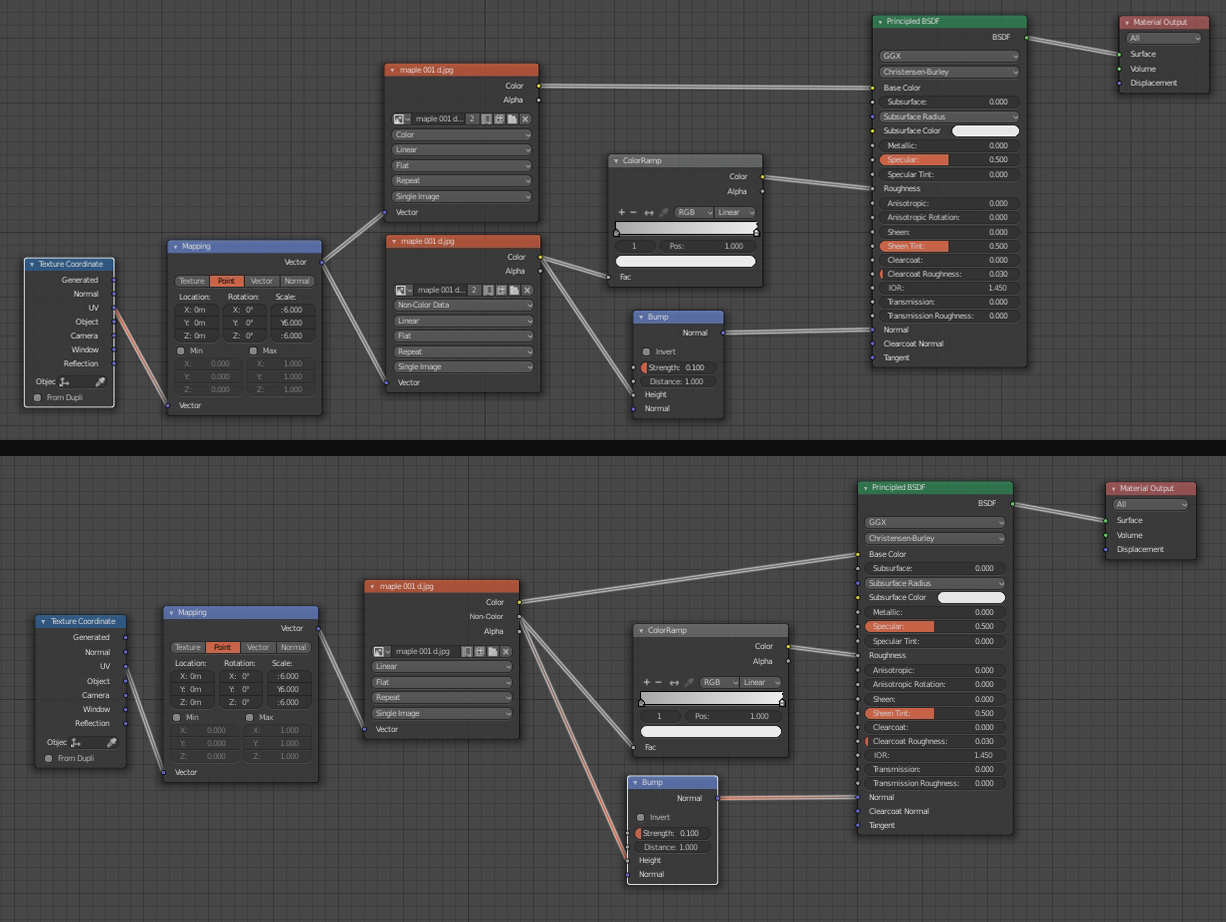Image resolution: width=1226 pixels, height=922 pixels.
Task: Select Normal type in upper Mapping node
Action: [x=297, y=281]
